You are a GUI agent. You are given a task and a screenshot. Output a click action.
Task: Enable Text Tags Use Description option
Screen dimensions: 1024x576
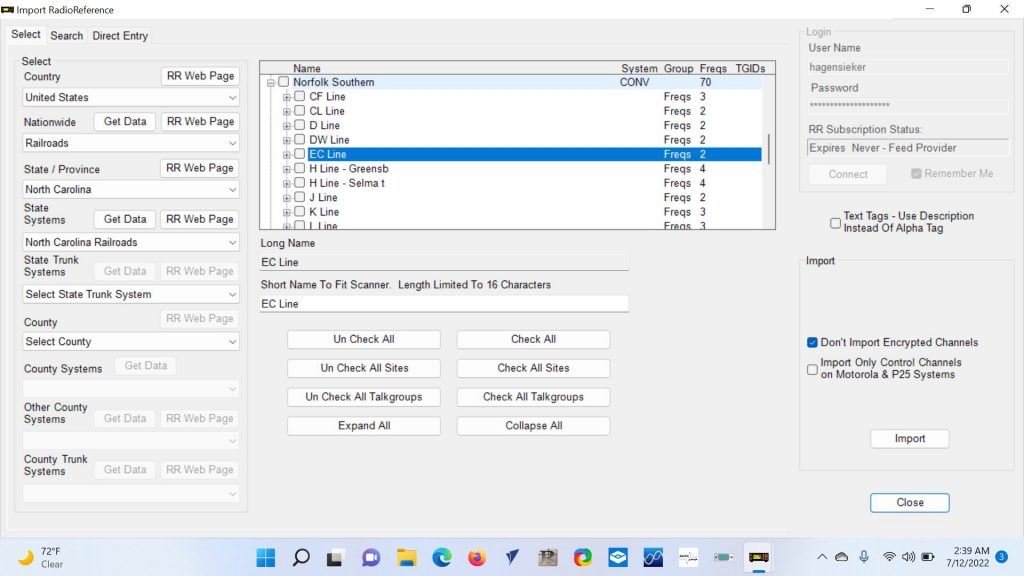click(836, 222)
